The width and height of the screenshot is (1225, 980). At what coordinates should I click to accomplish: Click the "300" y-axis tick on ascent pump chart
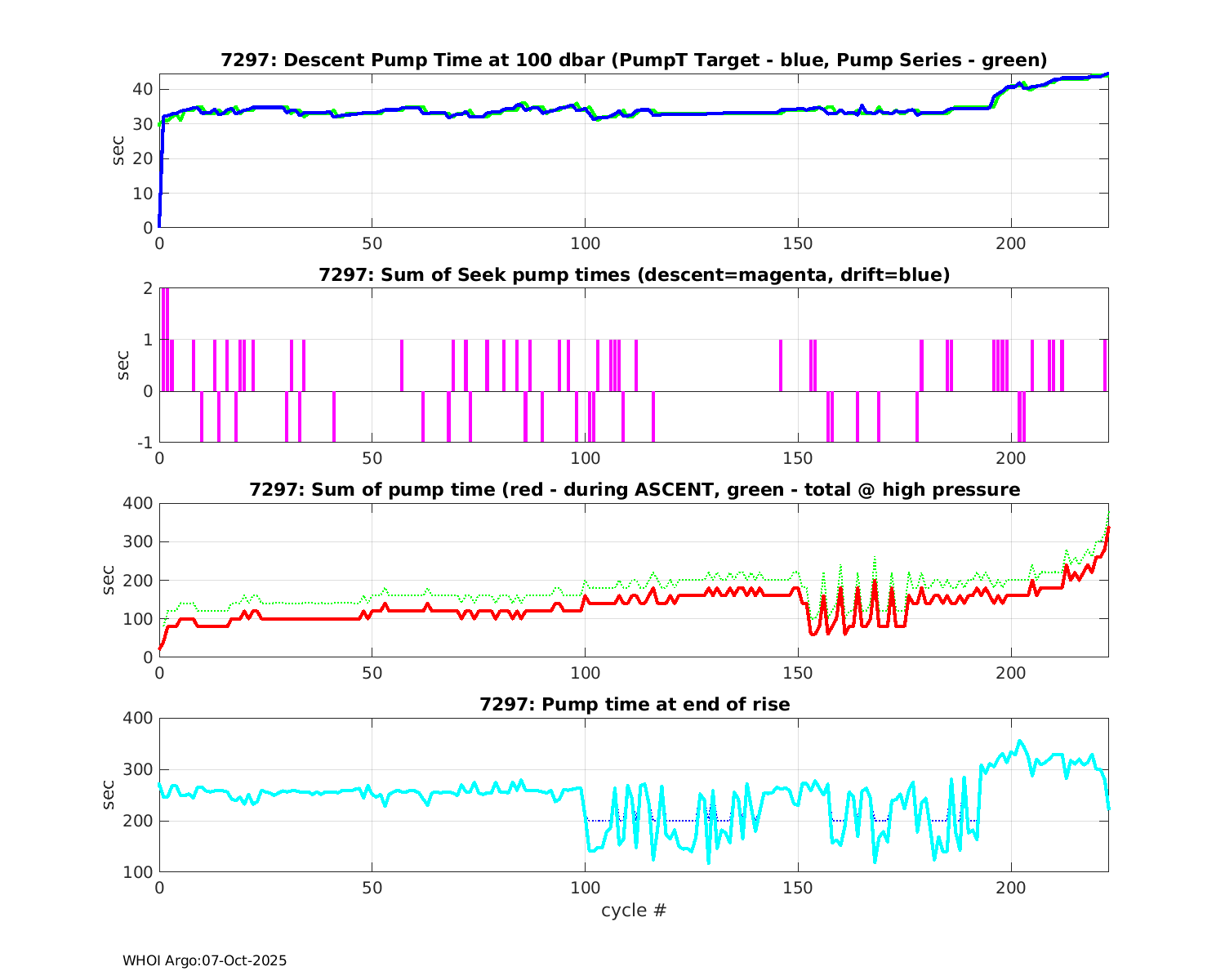[138, 542]
